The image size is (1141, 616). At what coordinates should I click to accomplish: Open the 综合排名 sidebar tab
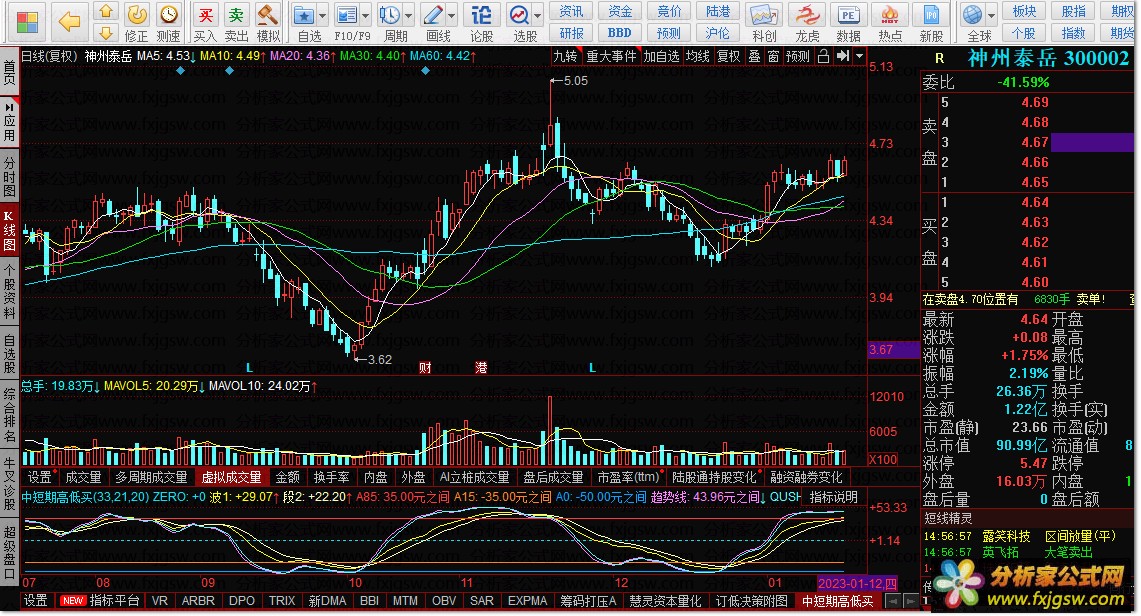(9, 415)
